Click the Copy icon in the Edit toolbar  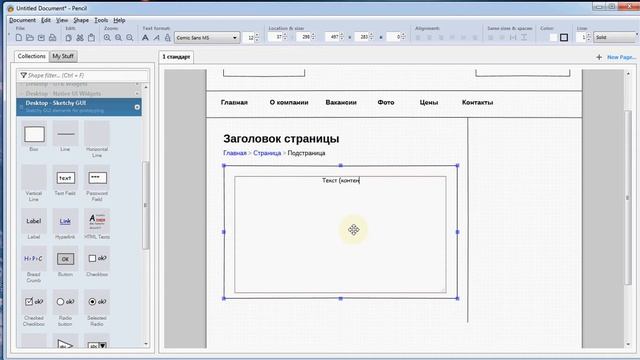69,38
